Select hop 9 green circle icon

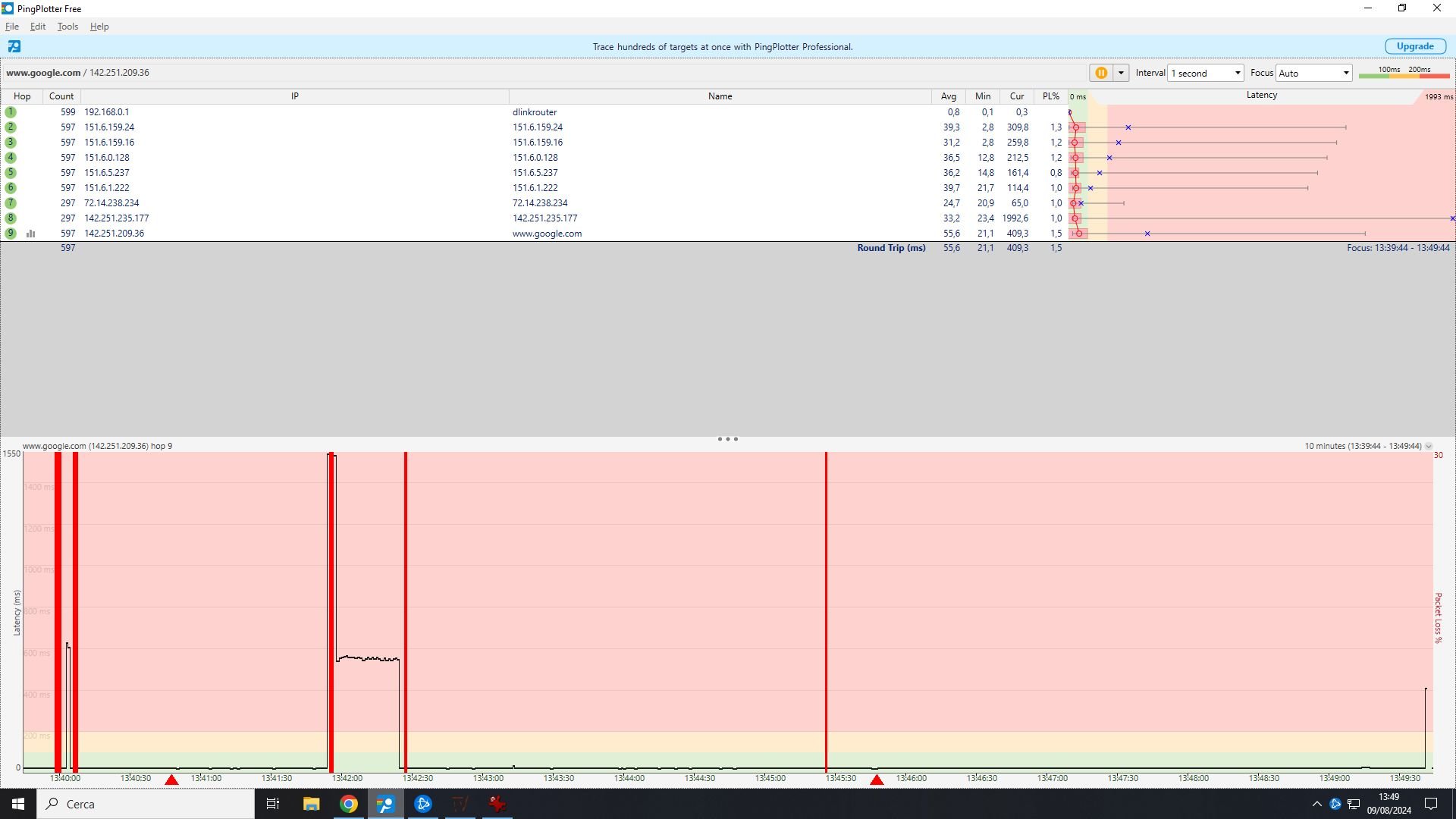tap(11, 234)
